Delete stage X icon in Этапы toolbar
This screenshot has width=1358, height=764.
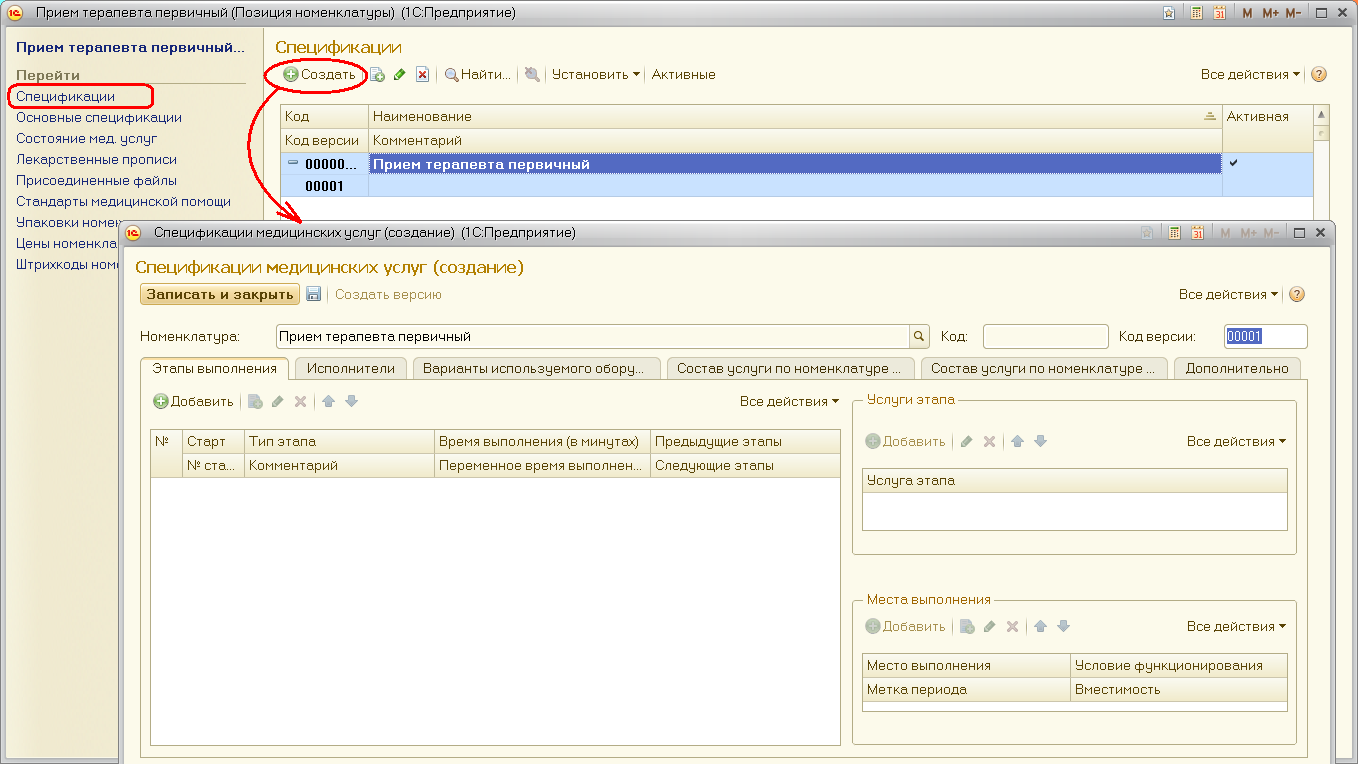tap(300, 401)
